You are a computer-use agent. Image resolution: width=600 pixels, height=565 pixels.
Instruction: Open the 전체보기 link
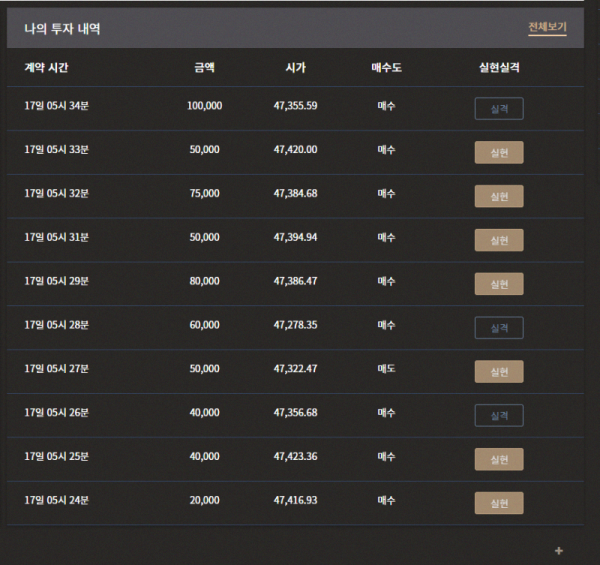click(547, 27)
